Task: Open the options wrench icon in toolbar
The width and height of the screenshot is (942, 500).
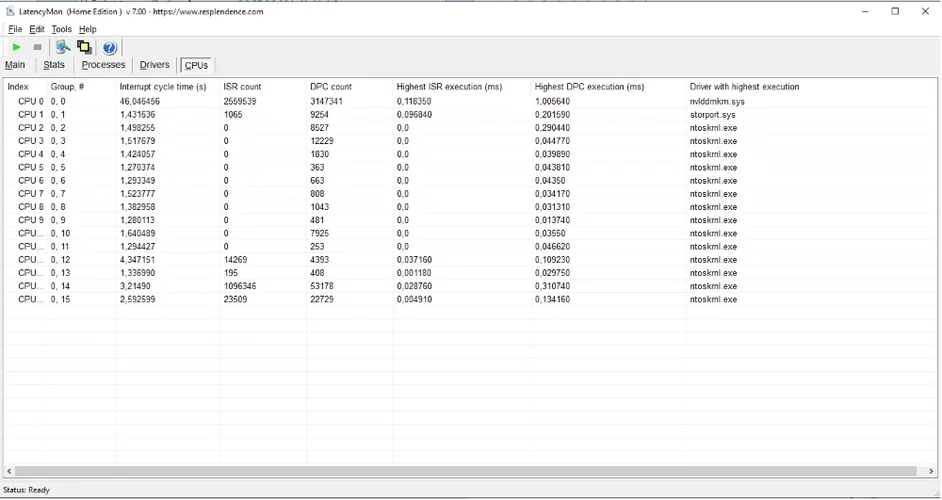Action: (x=62, y=47)
